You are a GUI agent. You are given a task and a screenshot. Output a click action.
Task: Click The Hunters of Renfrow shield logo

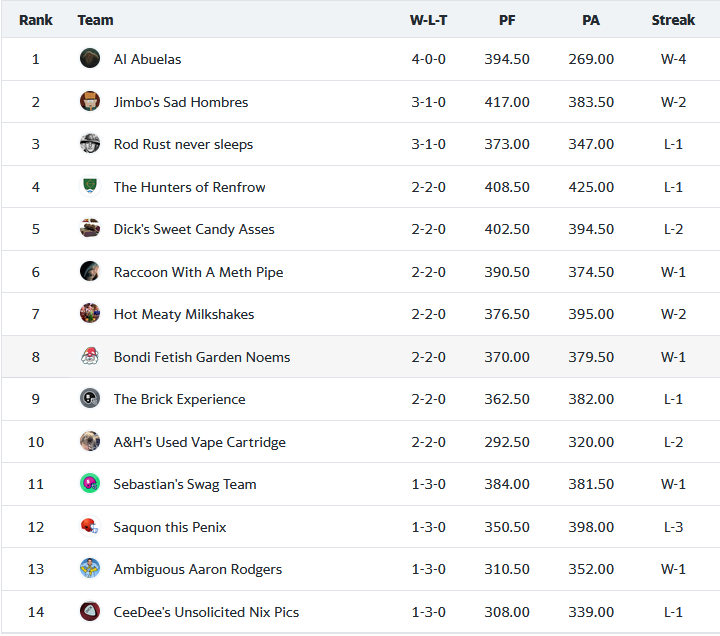coord(90,187)
